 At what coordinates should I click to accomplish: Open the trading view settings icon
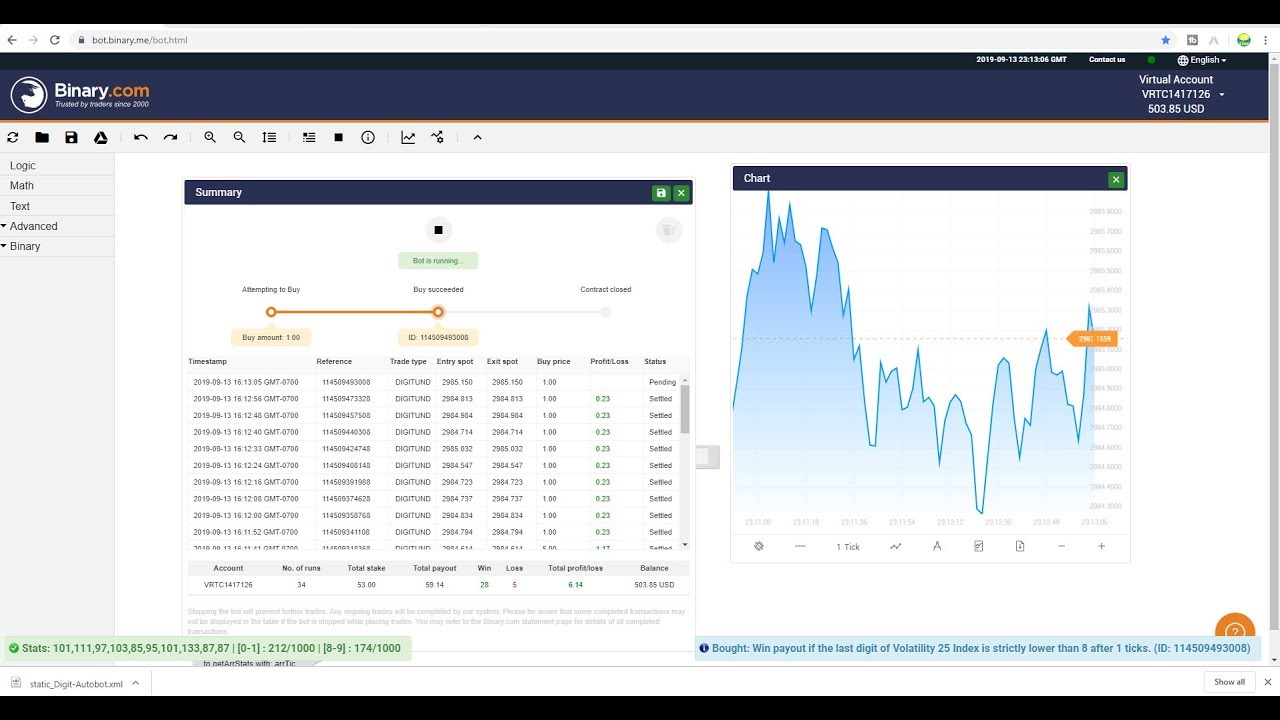click(x=437, y=138)
